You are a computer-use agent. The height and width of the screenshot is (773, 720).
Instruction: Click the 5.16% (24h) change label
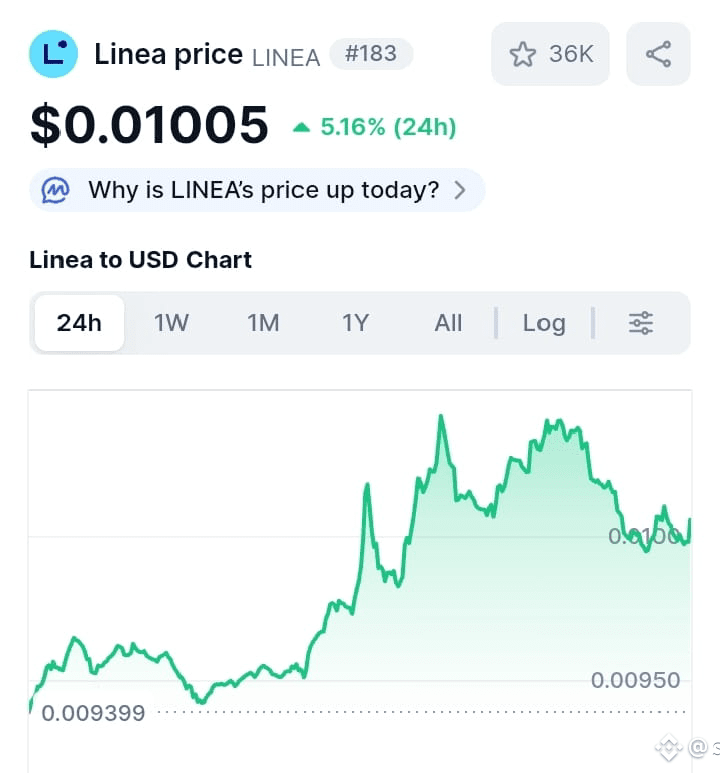tap(389, 127)
